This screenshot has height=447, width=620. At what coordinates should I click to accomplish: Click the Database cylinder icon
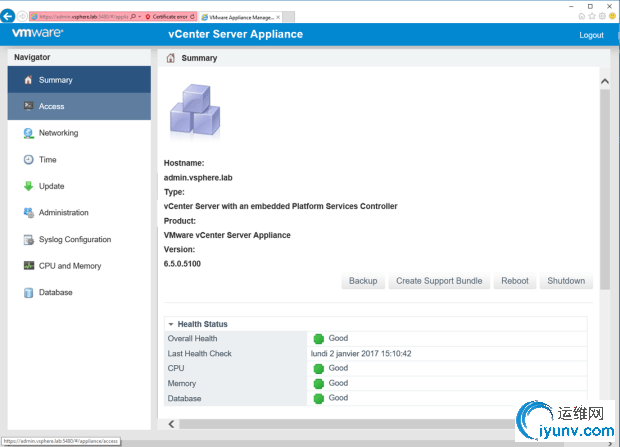28,293
